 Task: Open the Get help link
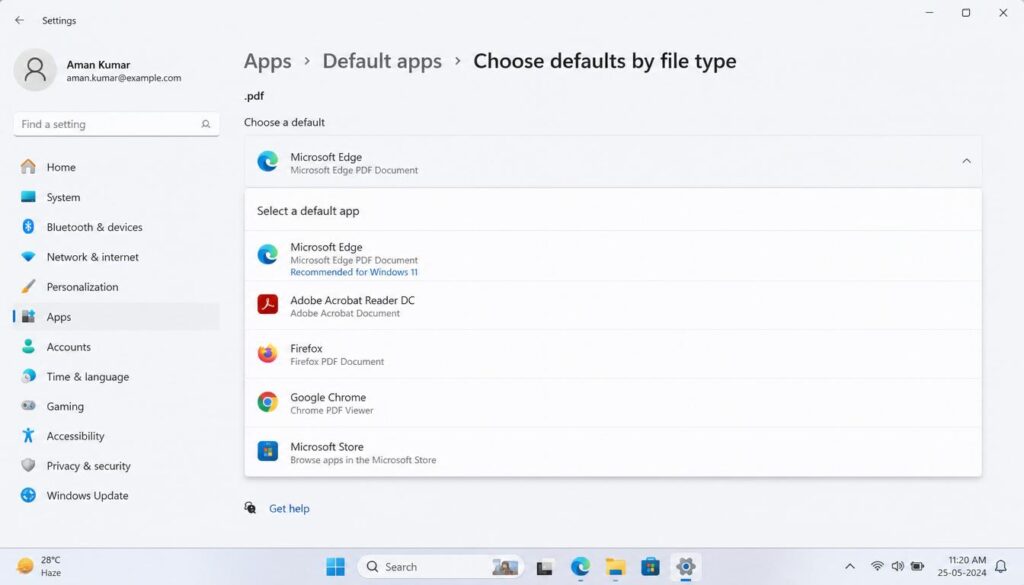click(289, 509)
